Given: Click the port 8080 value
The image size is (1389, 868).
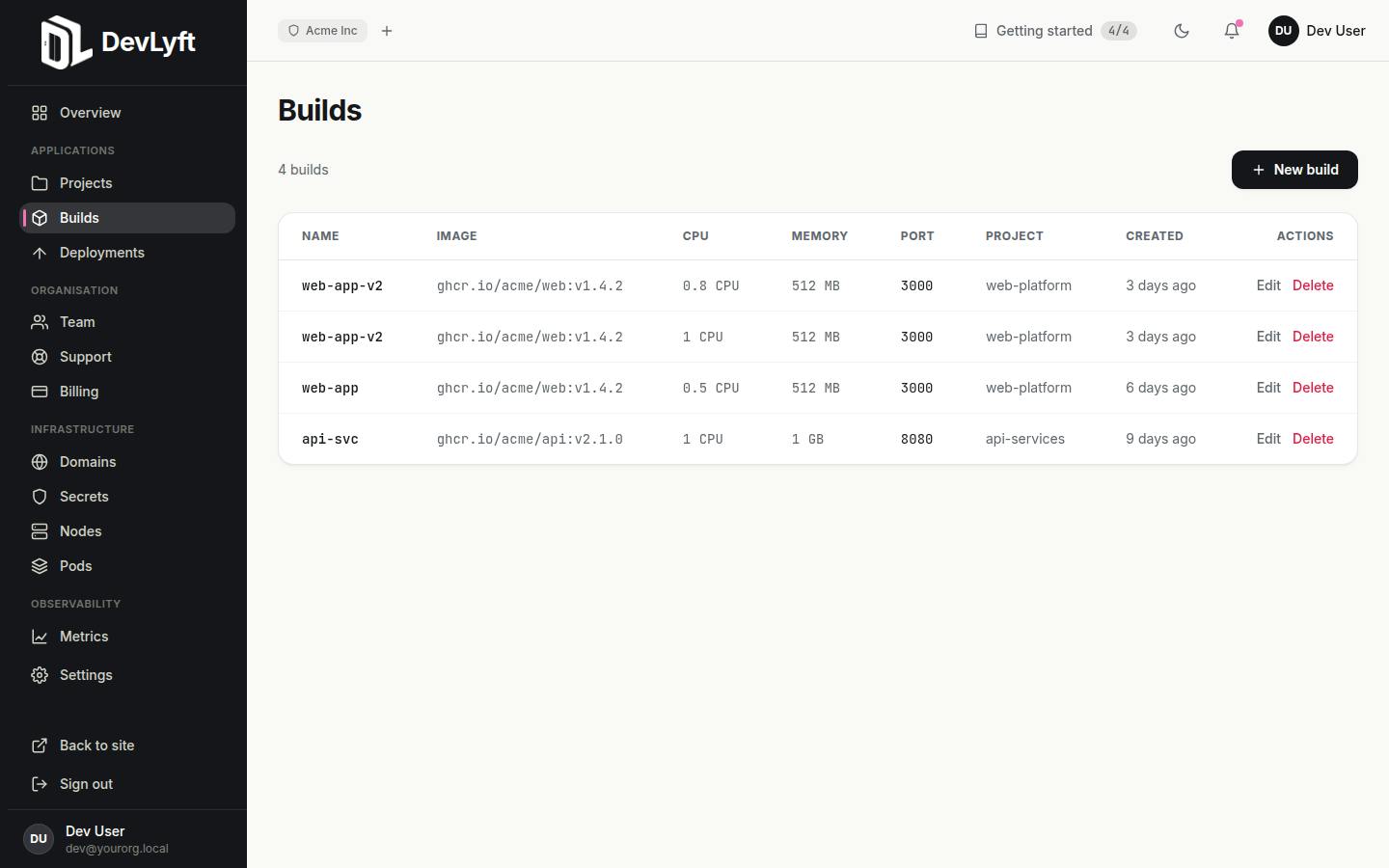Looking at the screenshot, I should tap(916, 439).
